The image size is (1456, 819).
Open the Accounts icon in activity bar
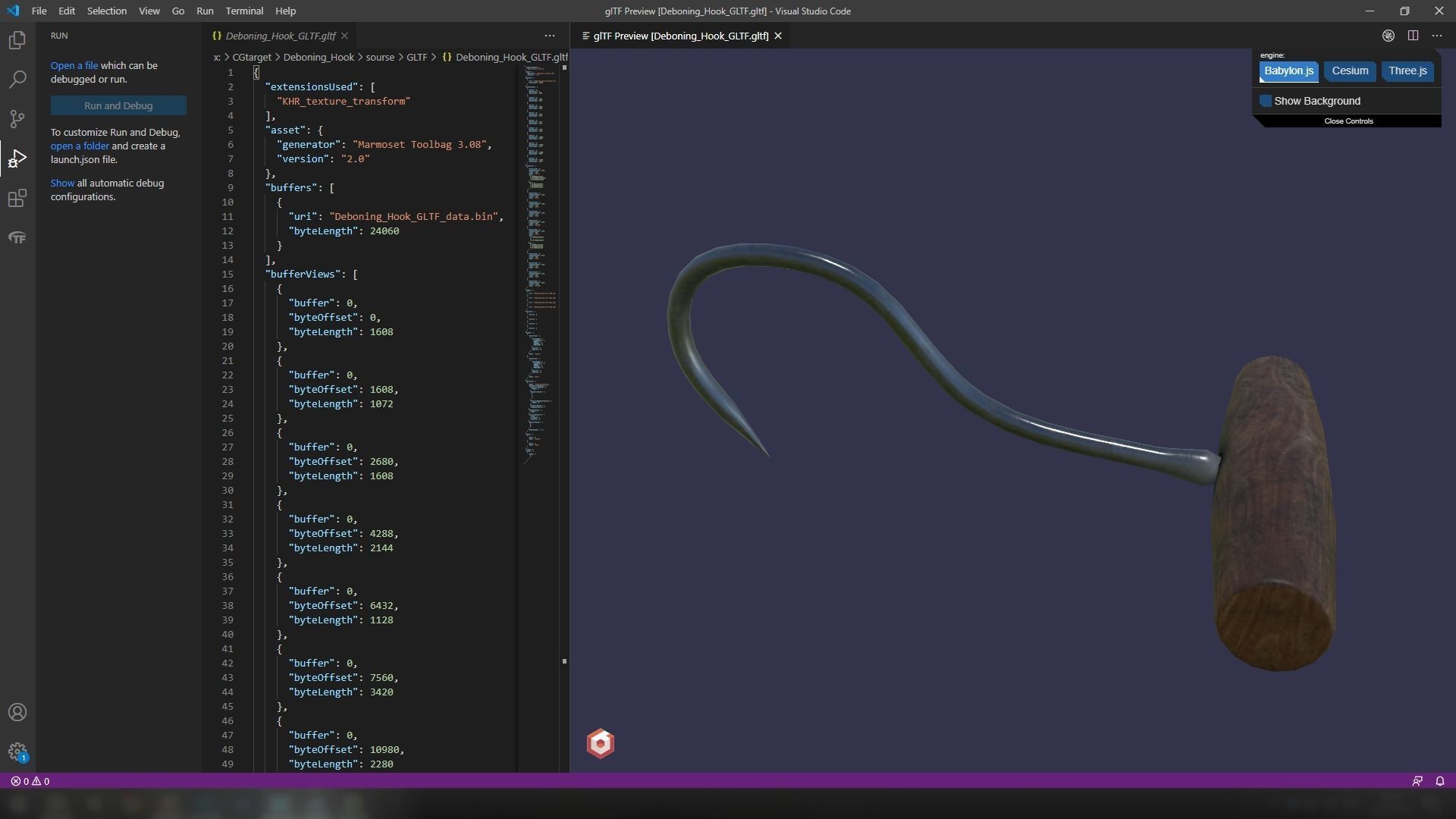pos(17,713)
